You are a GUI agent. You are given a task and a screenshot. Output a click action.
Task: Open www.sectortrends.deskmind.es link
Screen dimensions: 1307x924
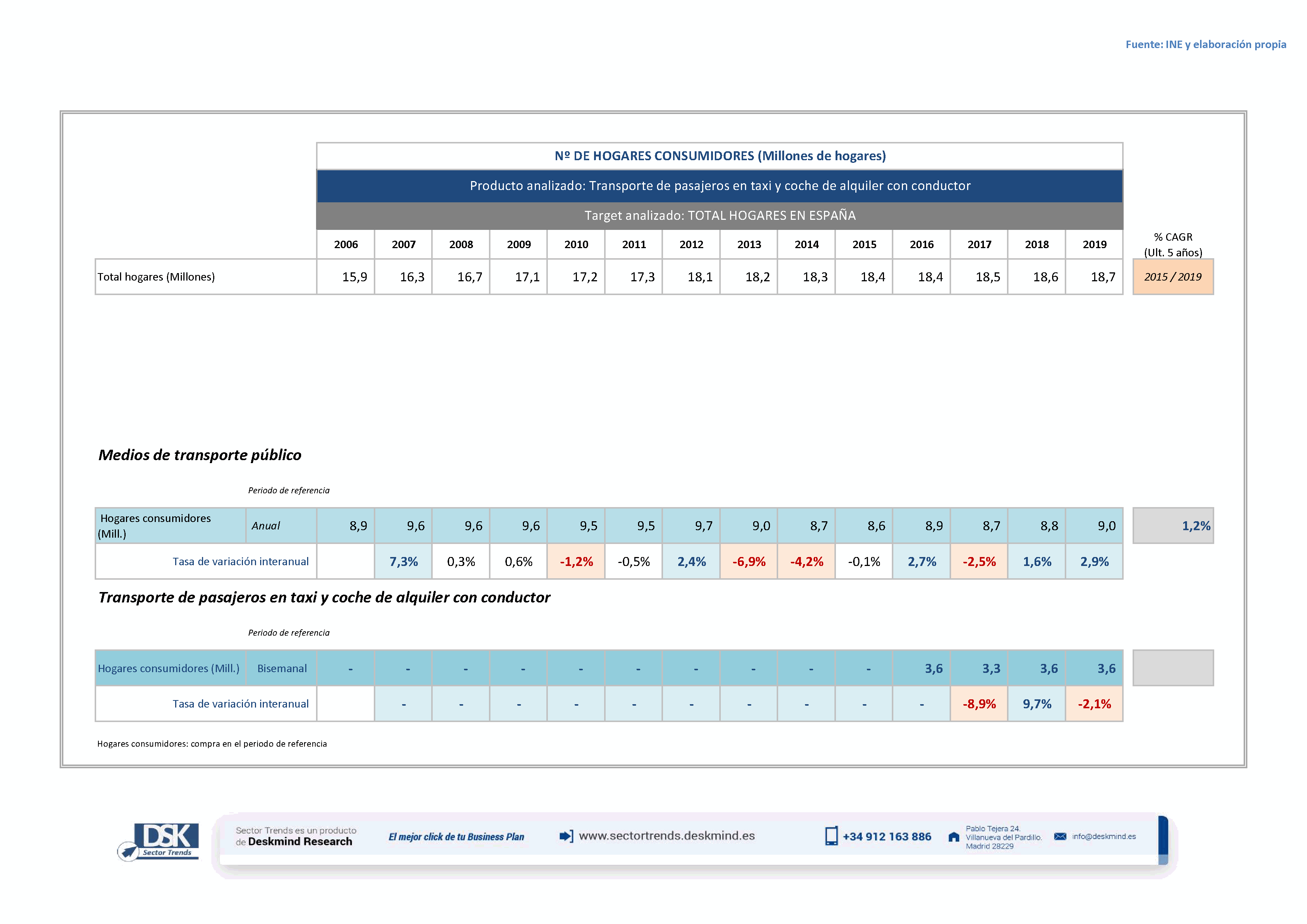point(667,836)
